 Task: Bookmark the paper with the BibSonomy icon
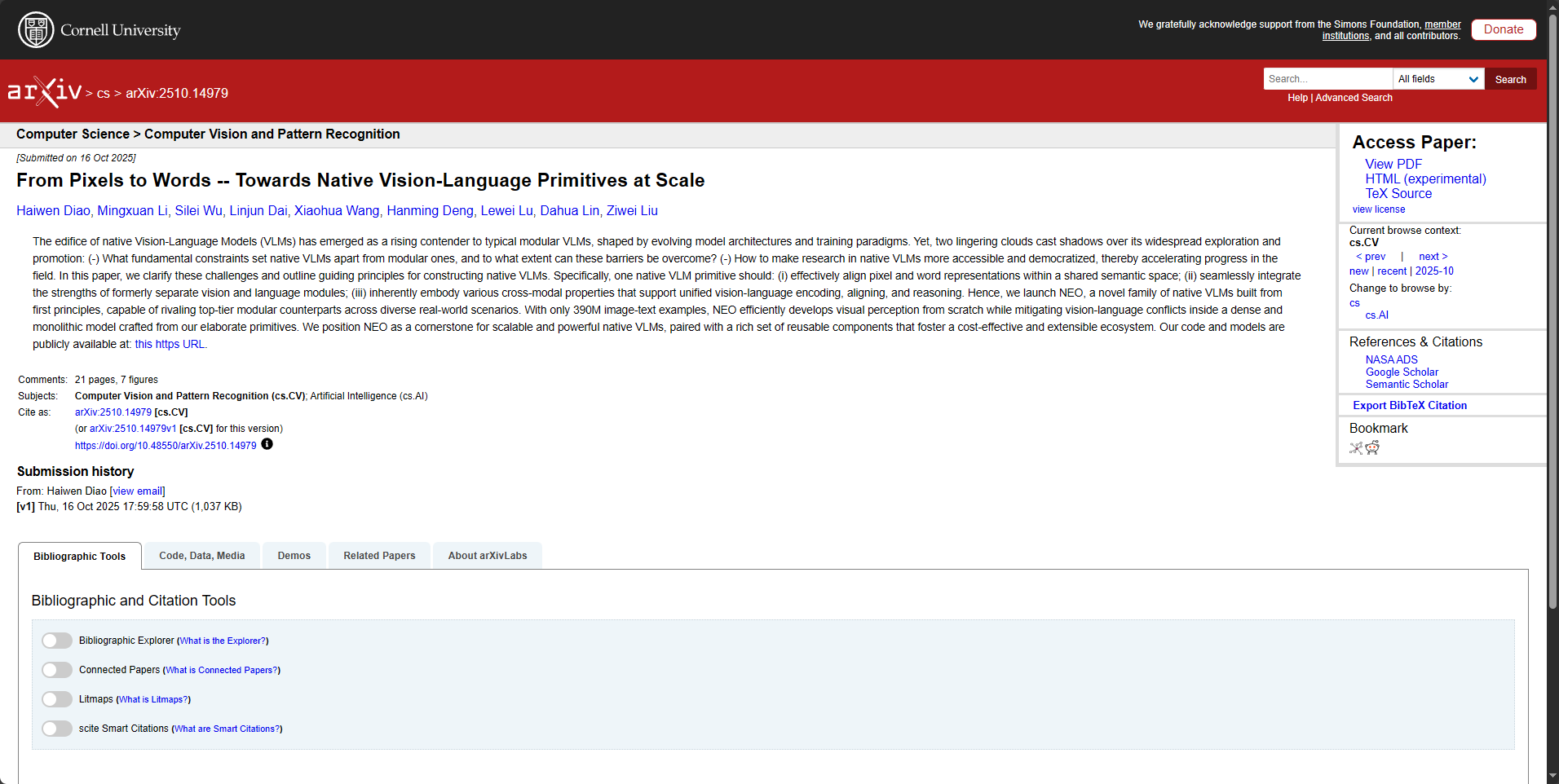[1356, 447]
